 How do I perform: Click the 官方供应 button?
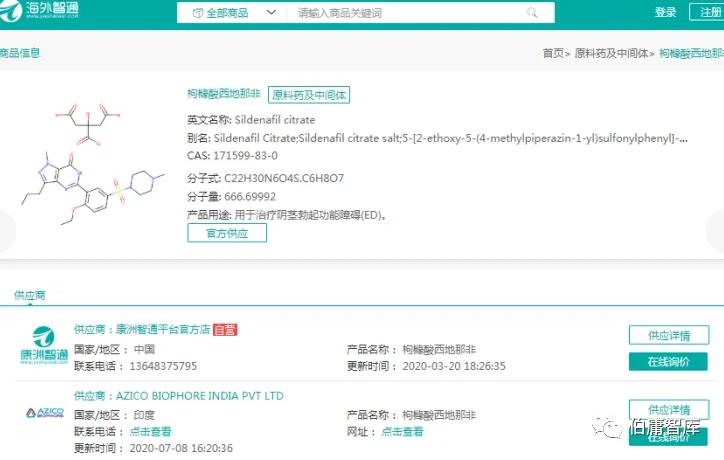click(227, 233)
